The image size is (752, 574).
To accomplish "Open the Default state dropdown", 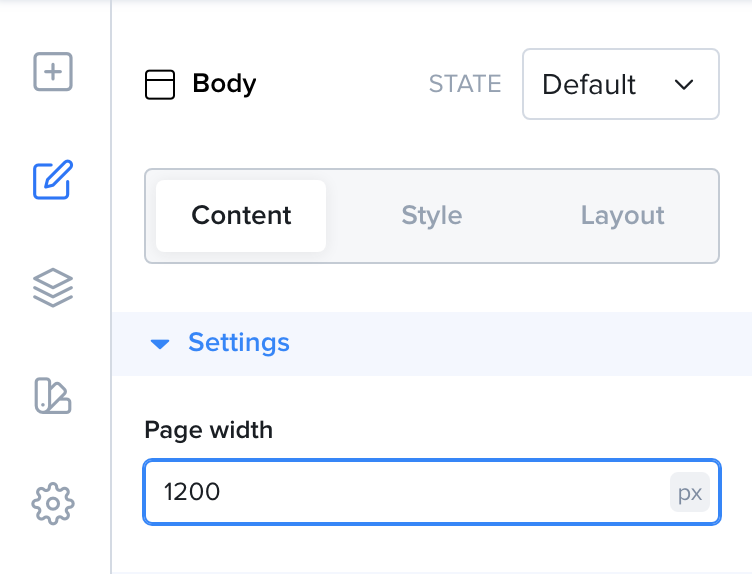I will click(621, 84).
